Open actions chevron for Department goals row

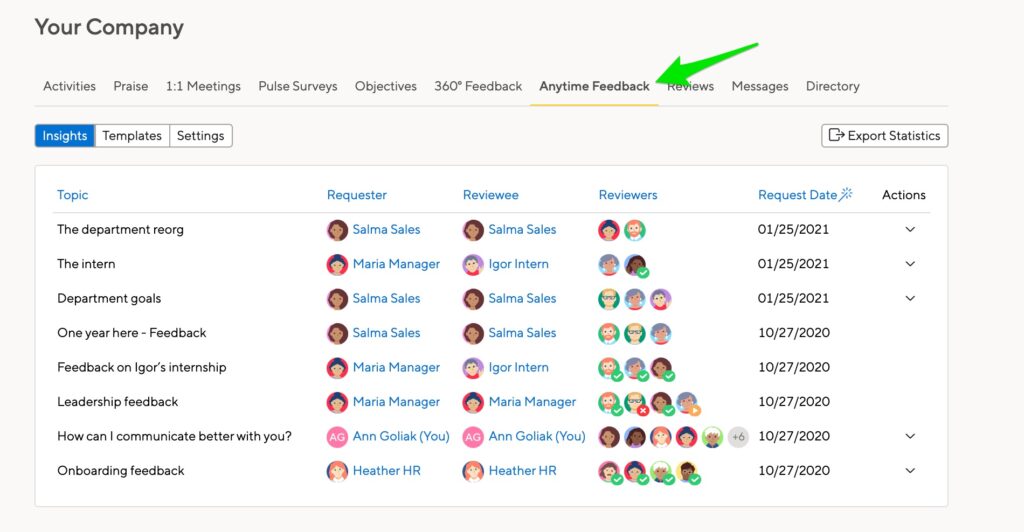point(910,299)
